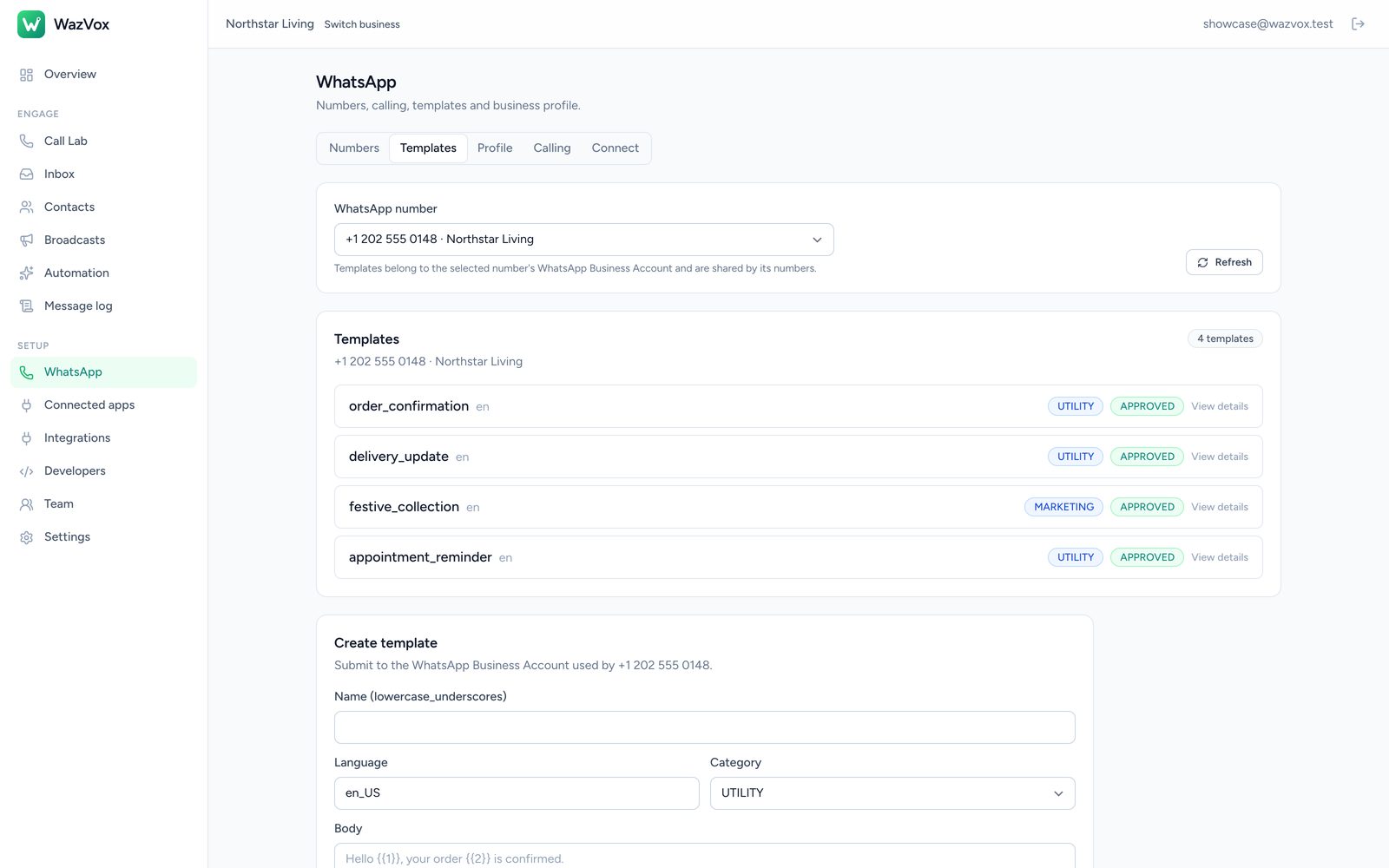Click the Create template heading
The width and height of the screenshot is (1389, 868).
coord(385,643)
